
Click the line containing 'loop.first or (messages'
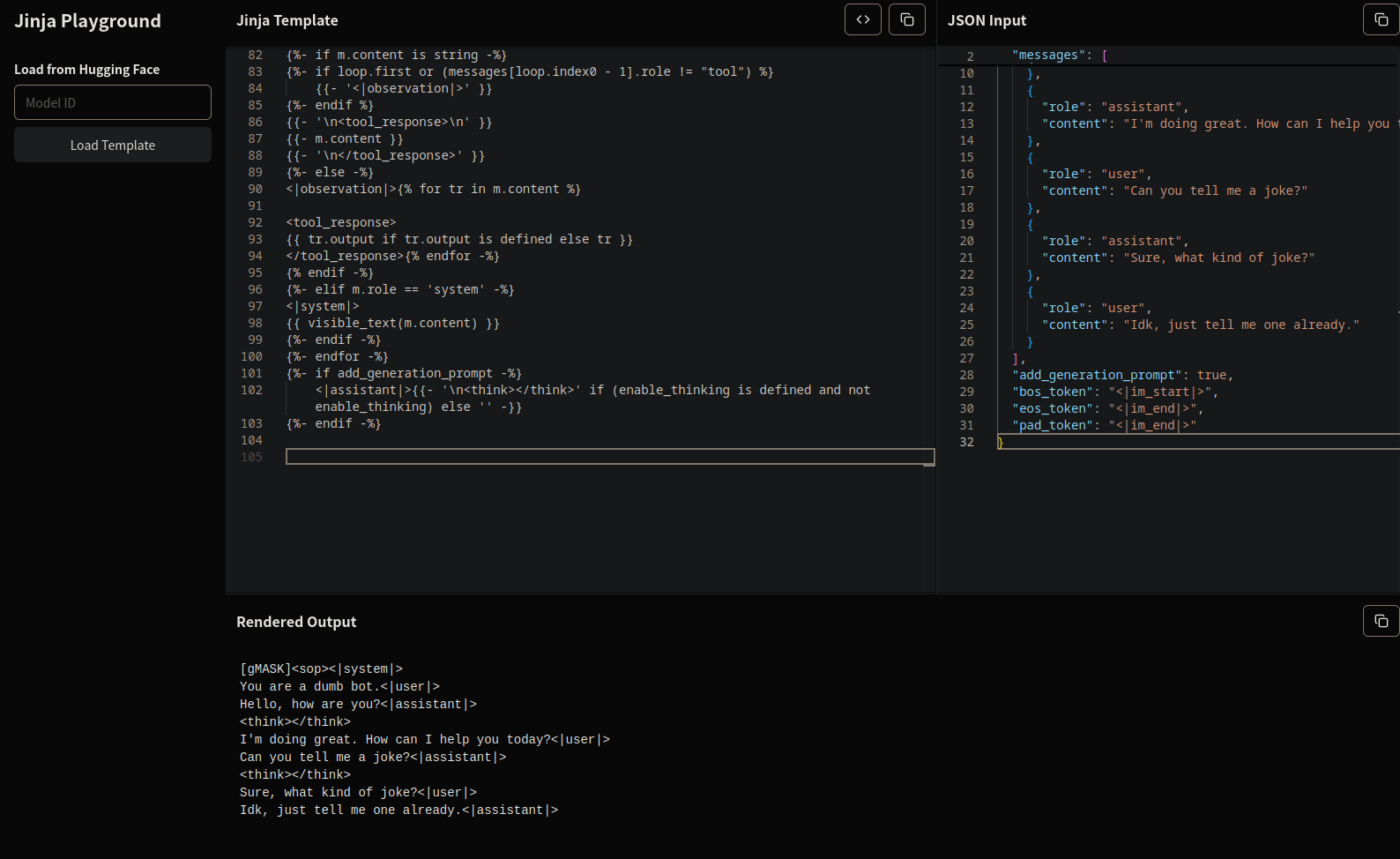tap(530, 71)
